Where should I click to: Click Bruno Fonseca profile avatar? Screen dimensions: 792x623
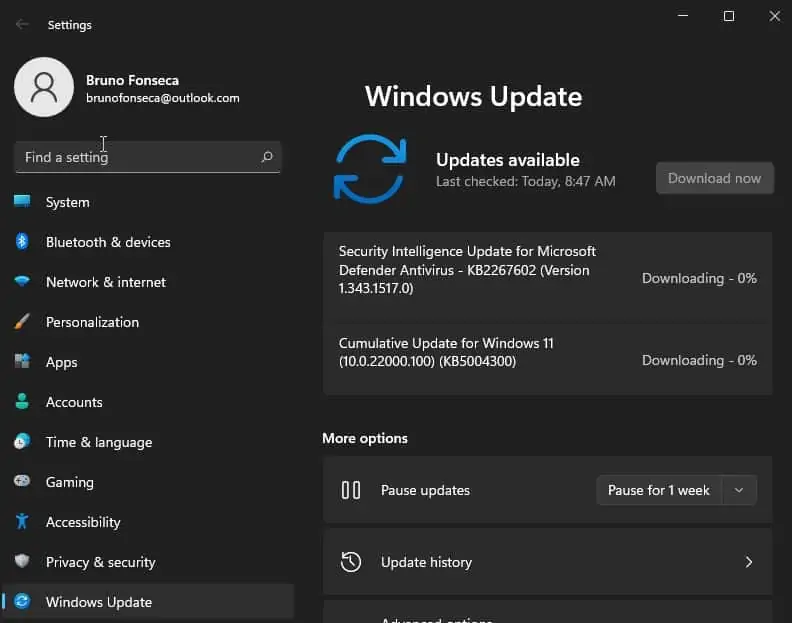pyautogui.click(x=44, y=87)
